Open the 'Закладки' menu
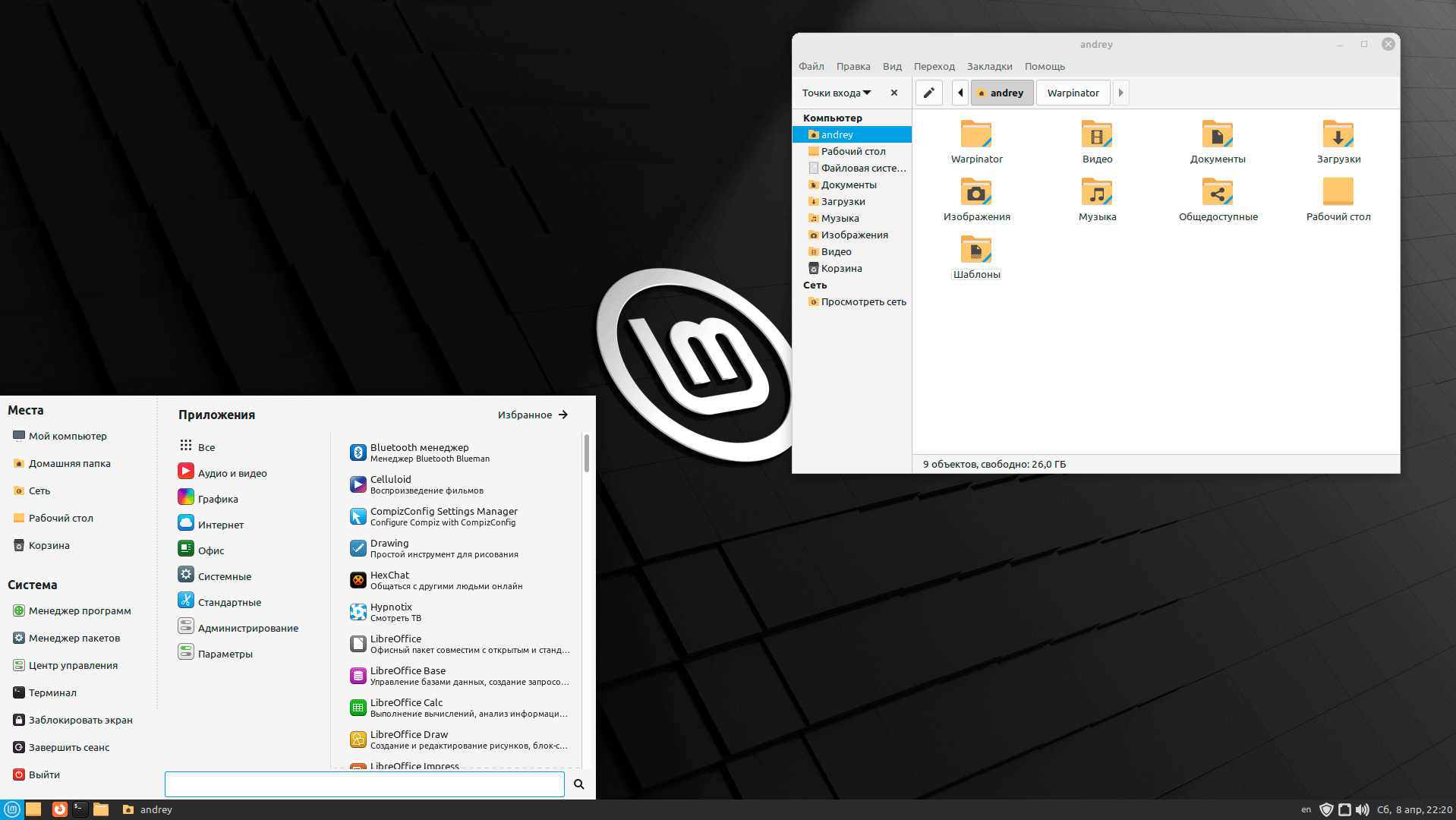This screenshot has height=820, width=1456. click(x=989, y=66)
